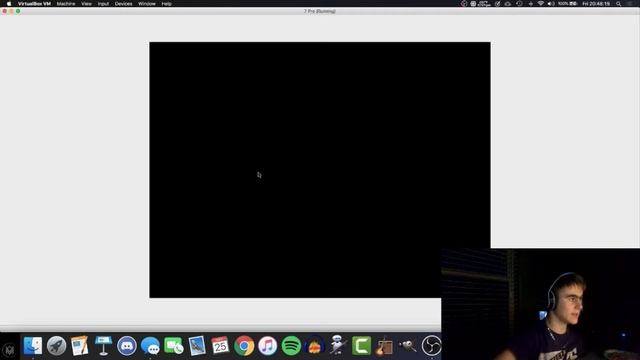Launch Google Chrome from the dock
The width and height of the screenshot is (640, 360).
(244, 346)
